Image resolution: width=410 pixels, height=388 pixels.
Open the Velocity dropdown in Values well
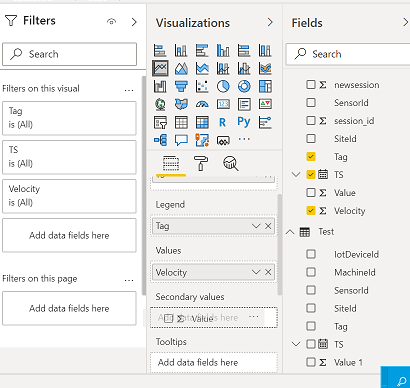[256, 272]
